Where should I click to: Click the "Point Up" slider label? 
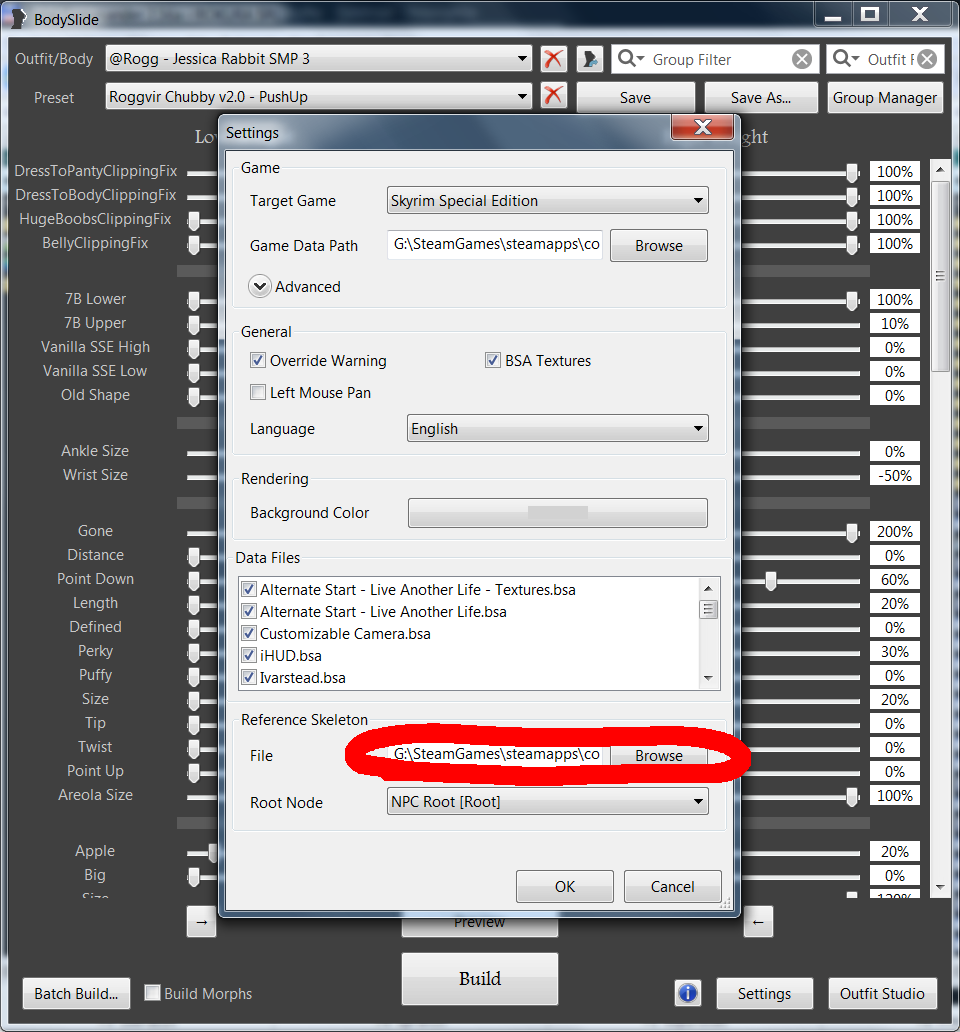[x=95, y=771]
